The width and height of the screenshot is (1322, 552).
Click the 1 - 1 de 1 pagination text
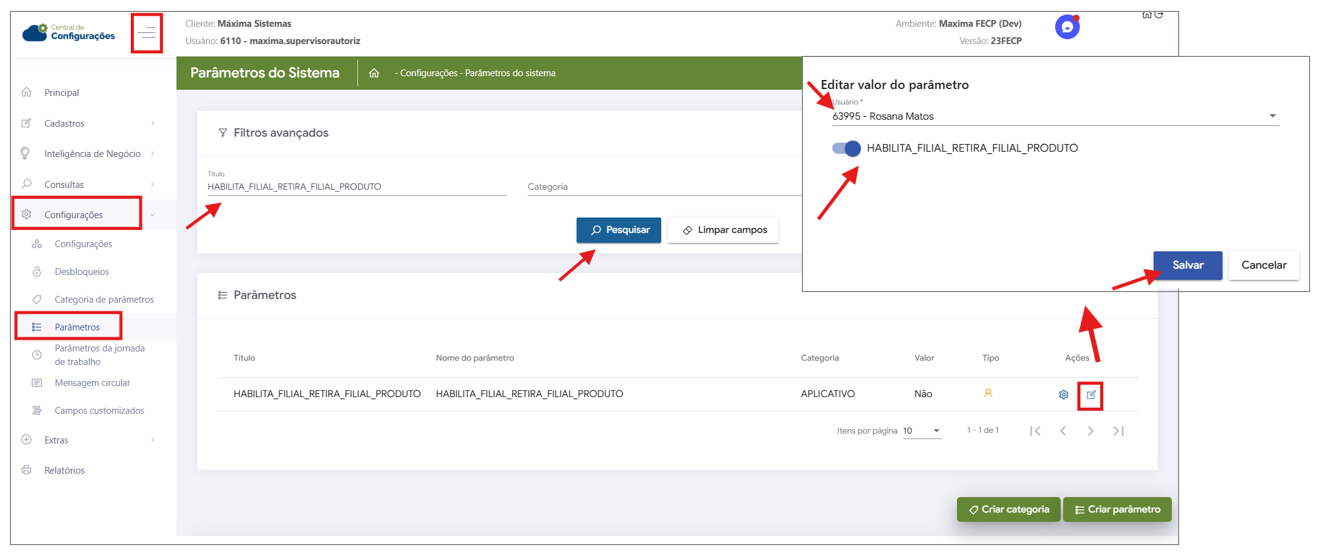coord(983,430)
